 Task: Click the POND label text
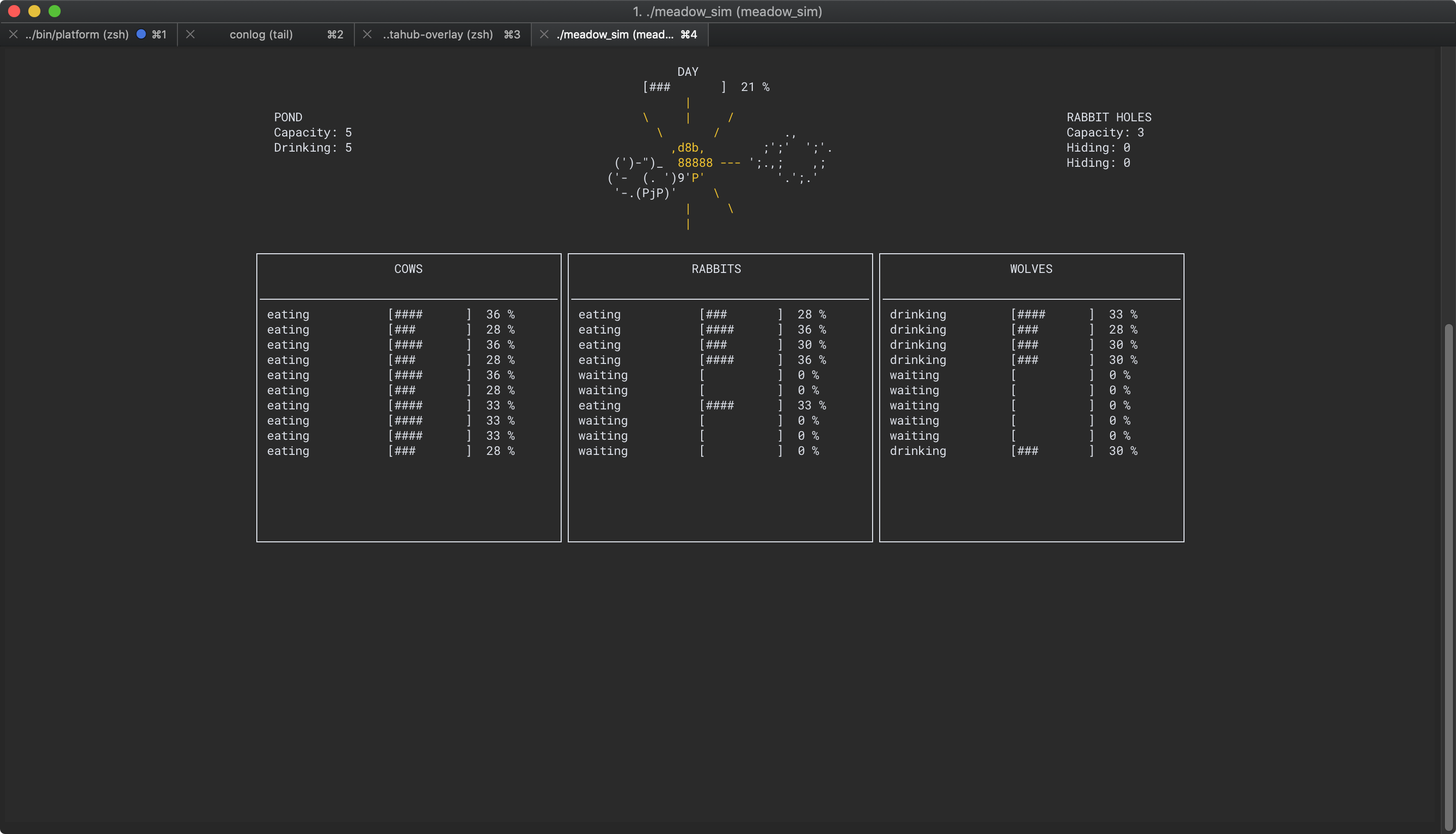click(288, 117)
